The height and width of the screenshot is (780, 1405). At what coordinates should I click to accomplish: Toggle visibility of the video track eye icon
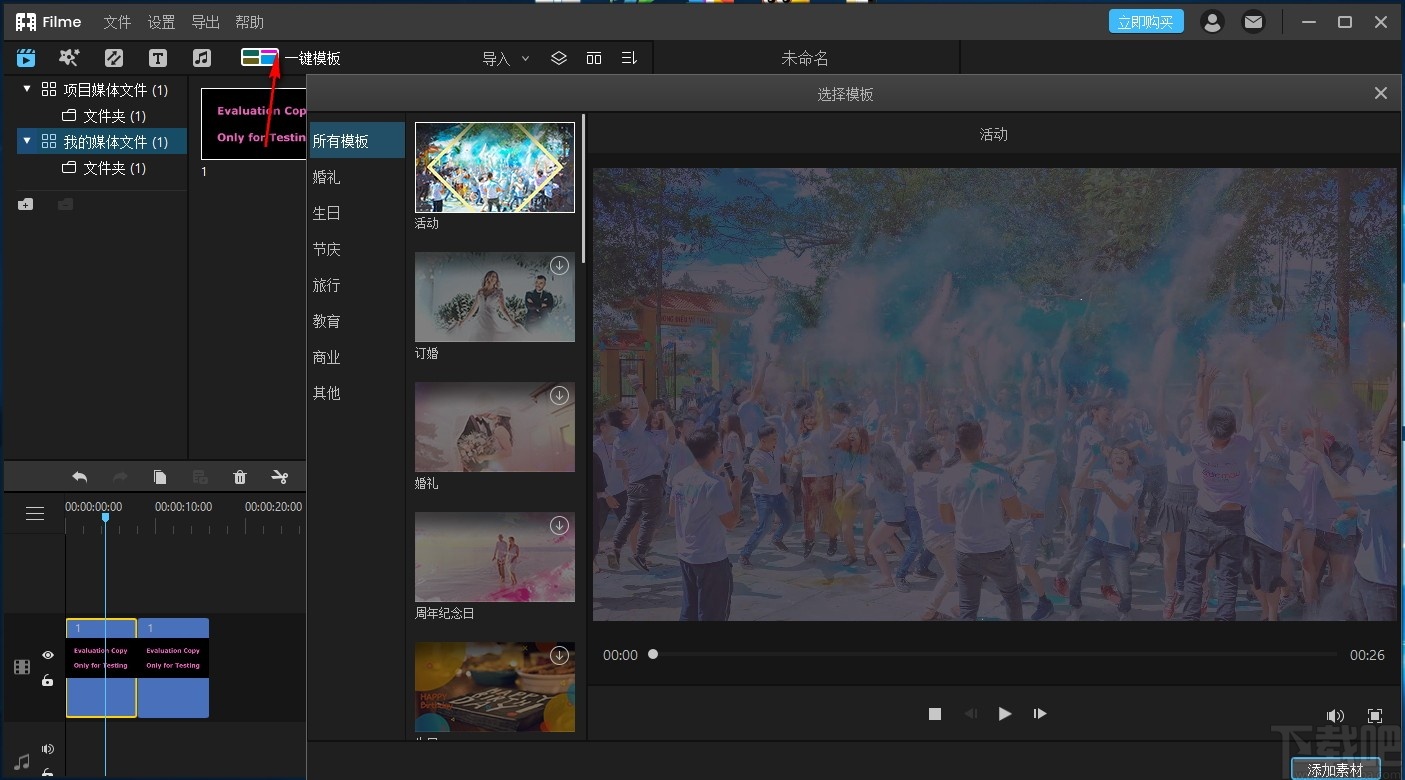coord(47,655)
